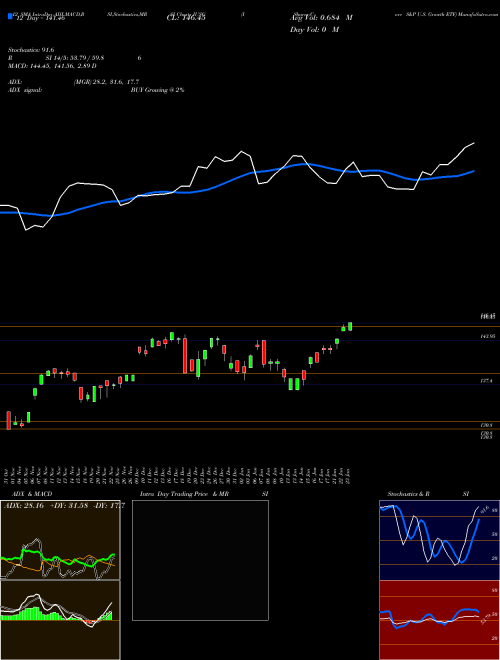The width and height of the screenshot is (500, 660).
Task: Open the ADX indicator chart panel
Action: [x=60, y=540]
